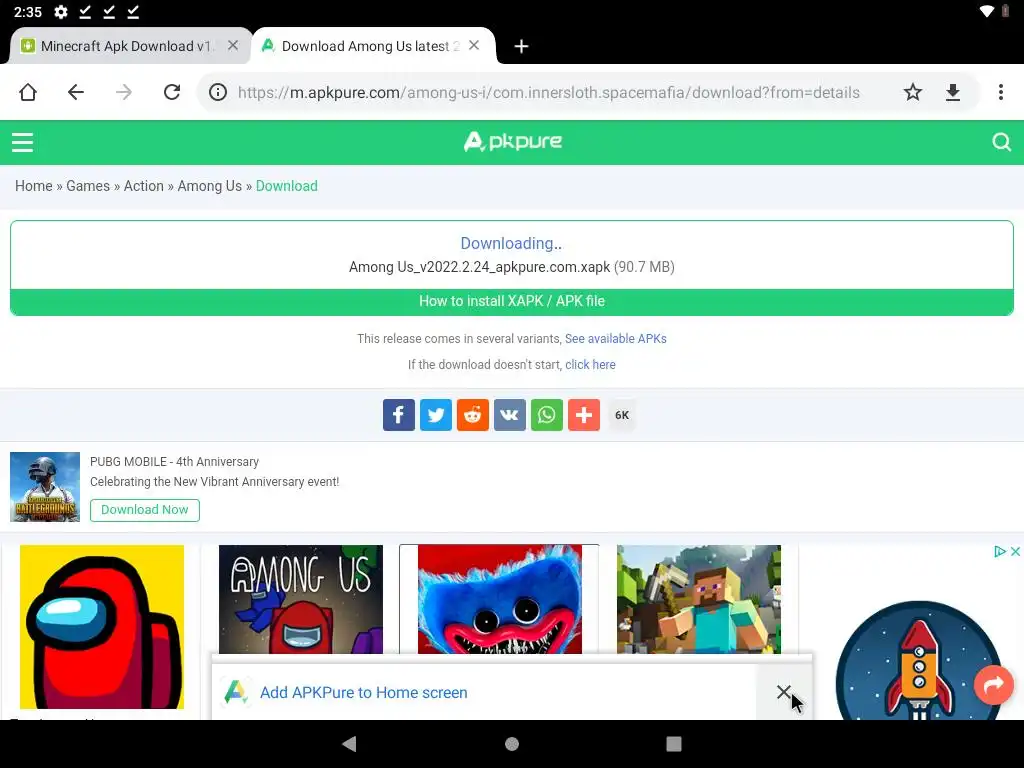Tap Add APKPure to Home screen
This screenshot has height=768, width=1024.
point(364,692)
